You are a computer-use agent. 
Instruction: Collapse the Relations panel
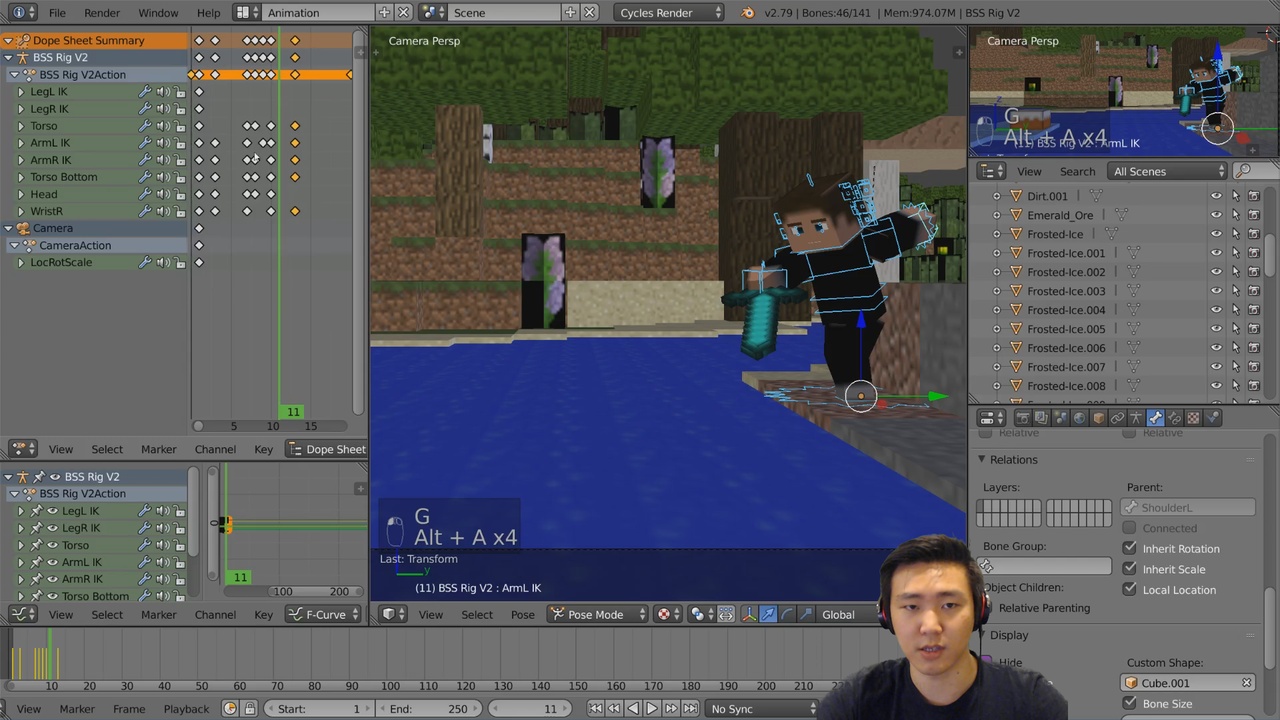982,459
